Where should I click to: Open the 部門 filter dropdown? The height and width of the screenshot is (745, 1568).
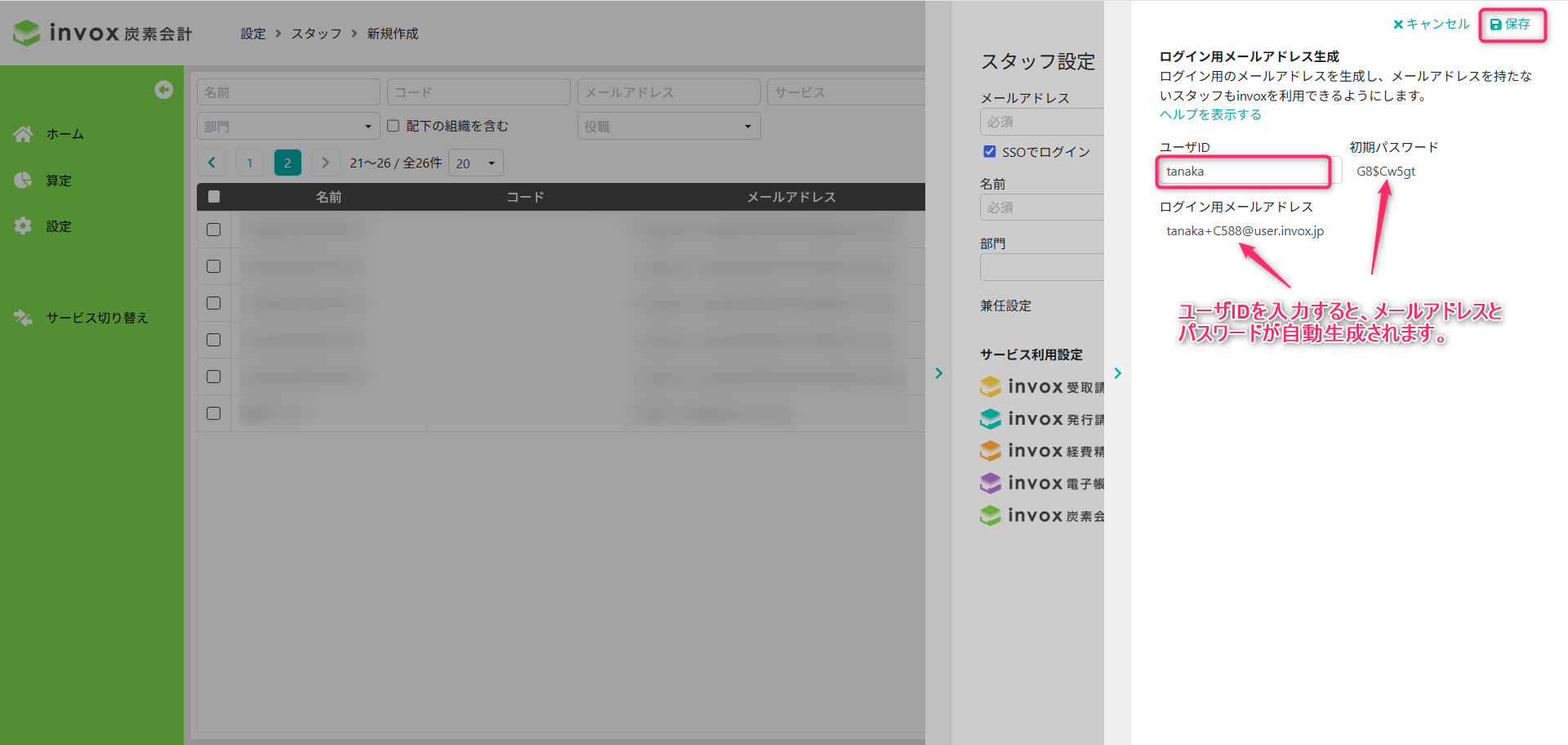coord(288,127)
